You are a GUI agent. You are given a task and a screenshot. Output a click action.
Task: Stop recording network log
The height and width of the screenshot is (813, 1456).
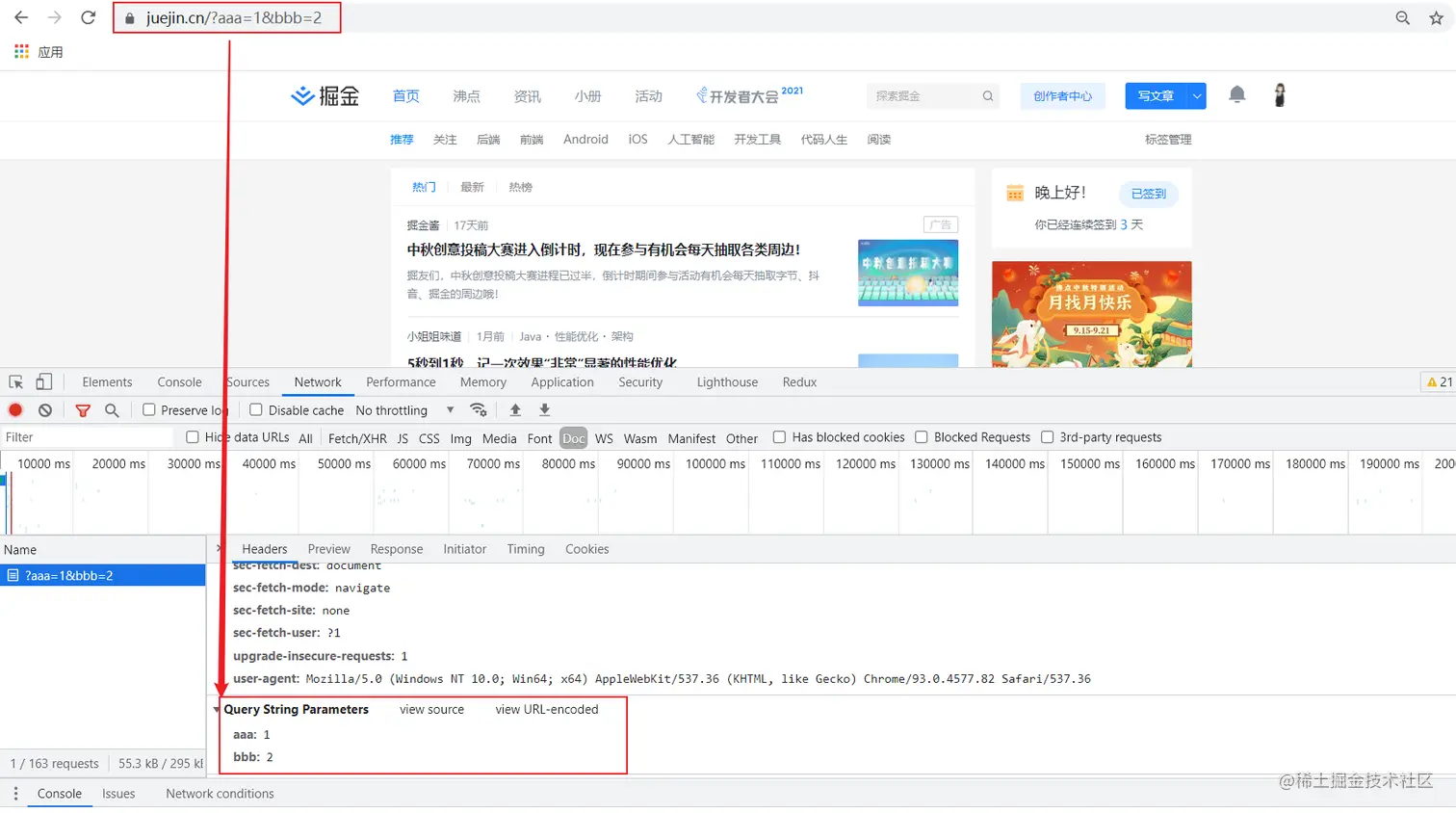(x=15, y=410)
